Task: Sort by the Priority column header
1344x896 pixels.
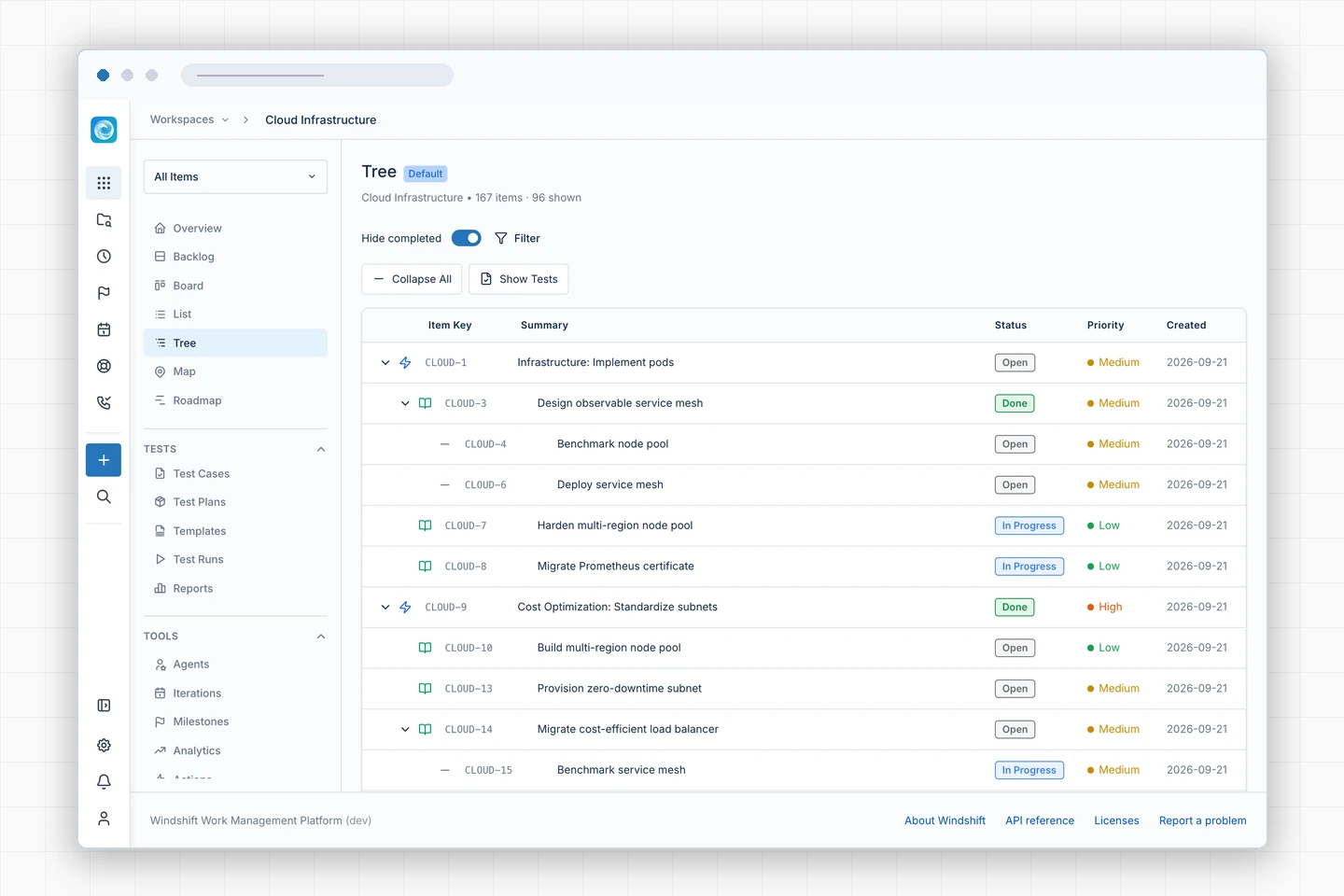Action: click(x=1105, y=326)
